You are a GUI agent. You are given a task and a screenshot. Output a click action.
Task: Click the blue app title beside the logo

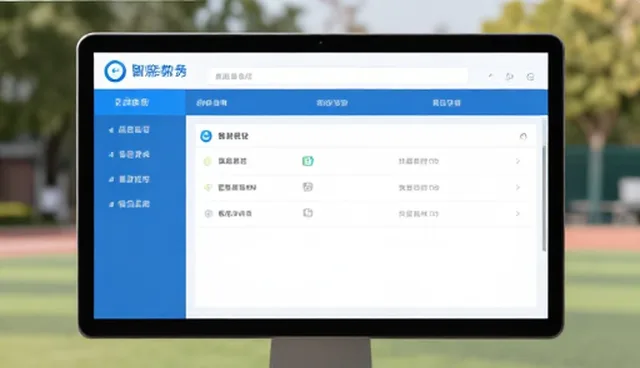click(x=159, y=71)
